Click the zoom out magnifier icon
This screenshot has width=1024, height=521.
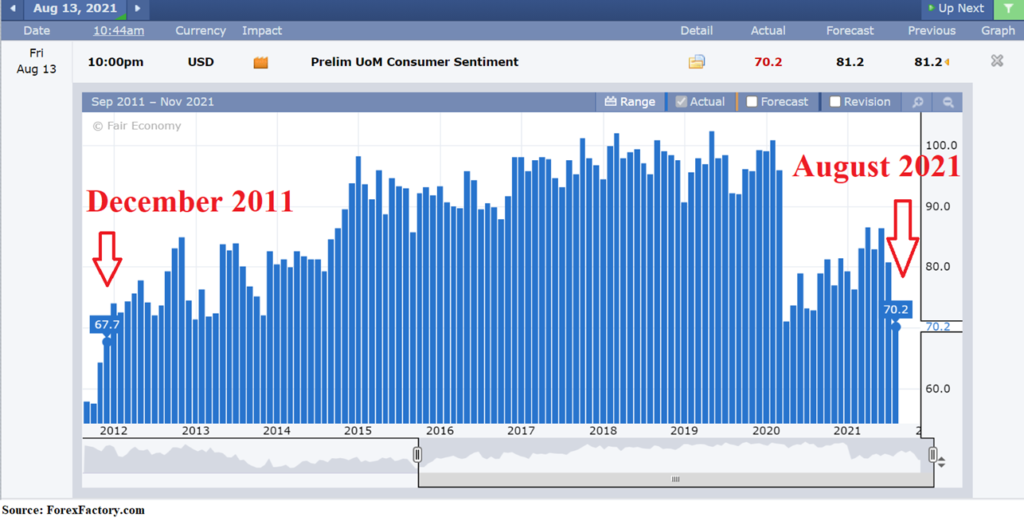[x=948, y=103]
